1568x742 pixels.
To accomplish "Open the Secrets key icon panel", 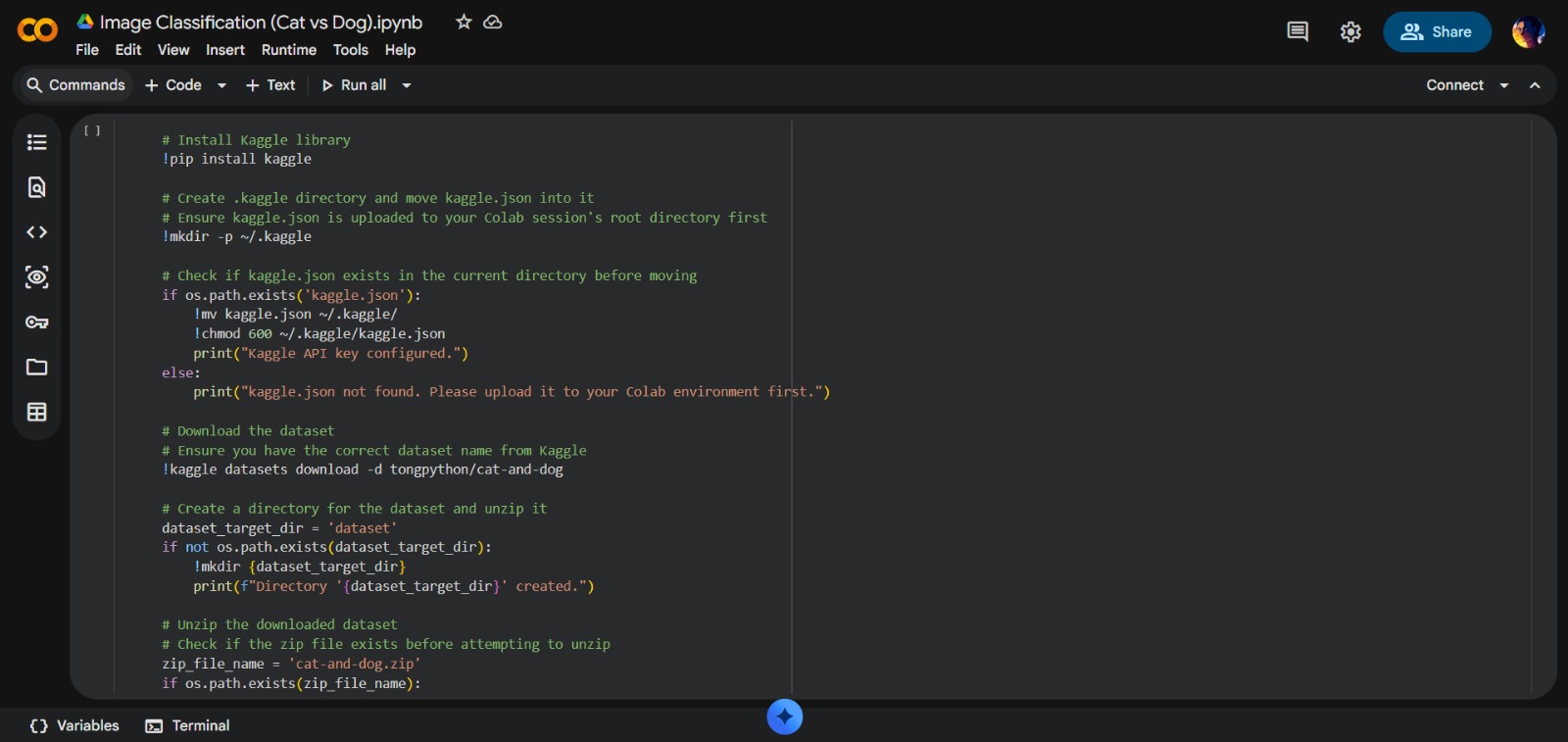I will 37,322.
